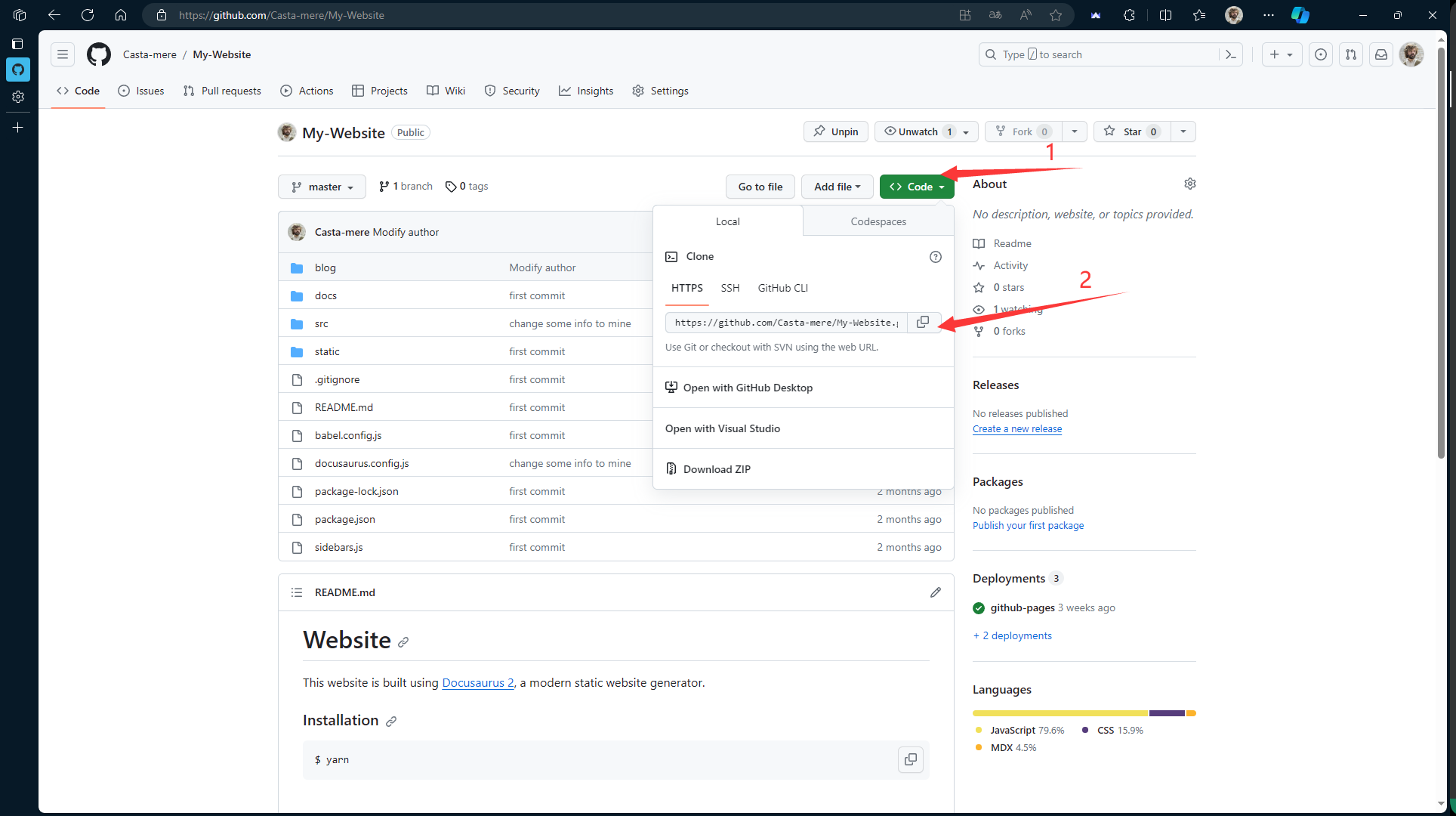Open the command palette icon in search bar
The image size is (1456, 816).
1230,54
